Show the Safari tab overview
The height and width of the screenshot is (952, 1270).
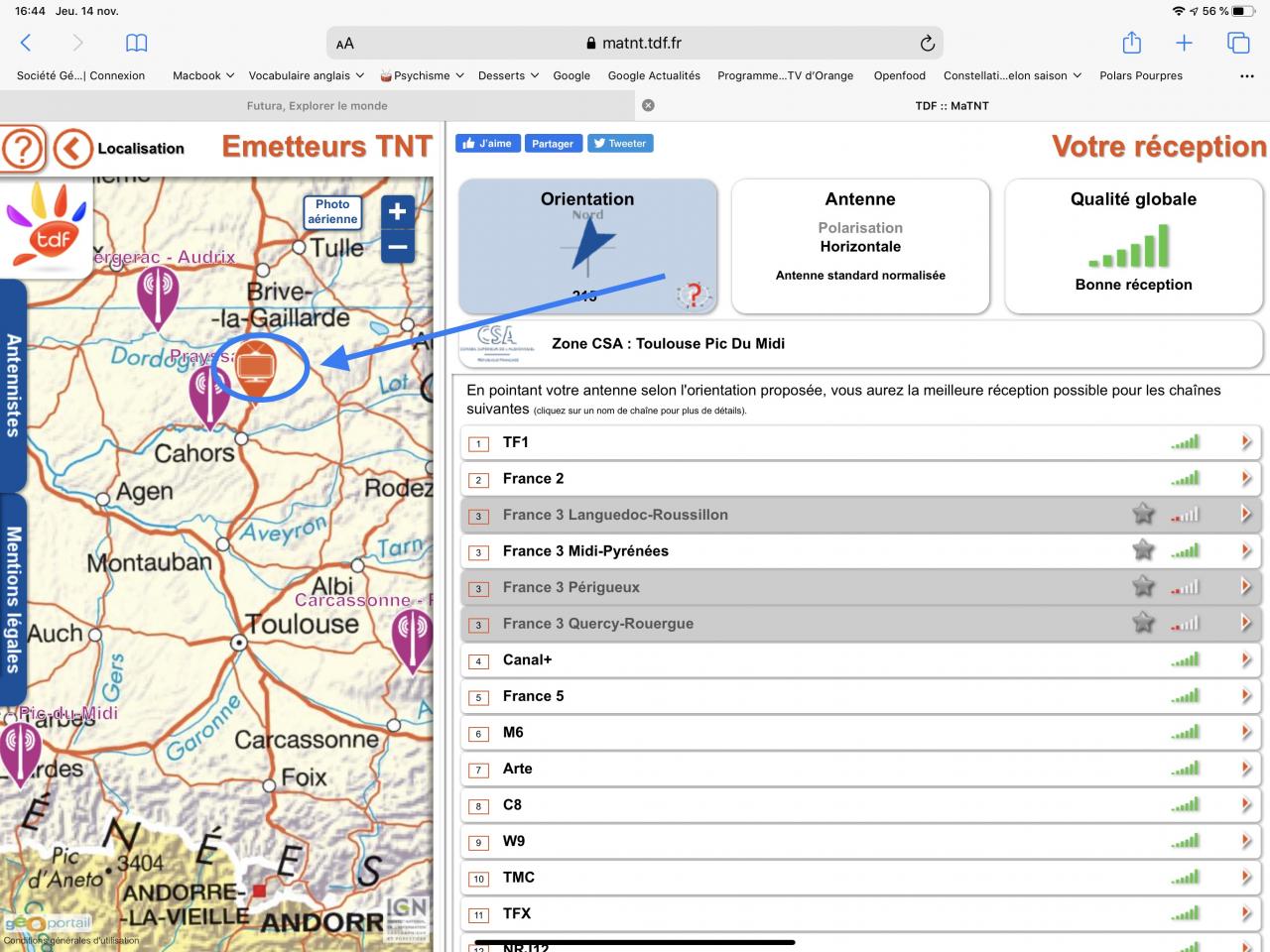(1238, 43)
